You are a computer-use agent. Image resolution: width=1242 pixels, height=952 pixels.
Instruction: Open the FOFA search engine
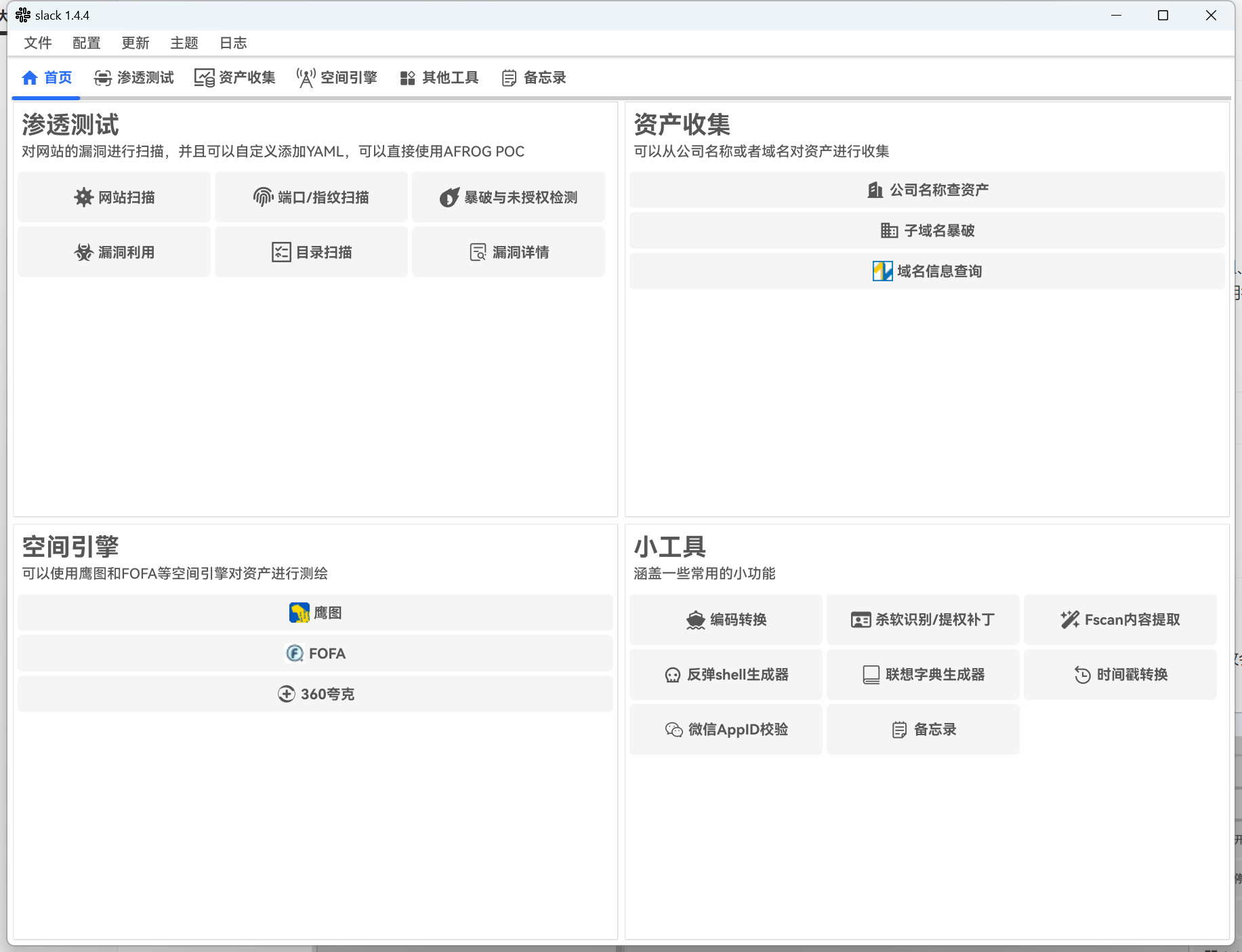tap(316, 653)
